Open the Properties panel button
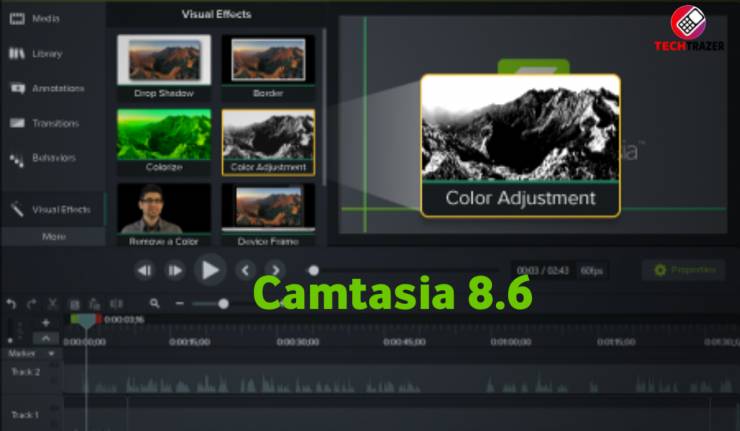Viewport: 740px width, 431px height. (683, 270)
